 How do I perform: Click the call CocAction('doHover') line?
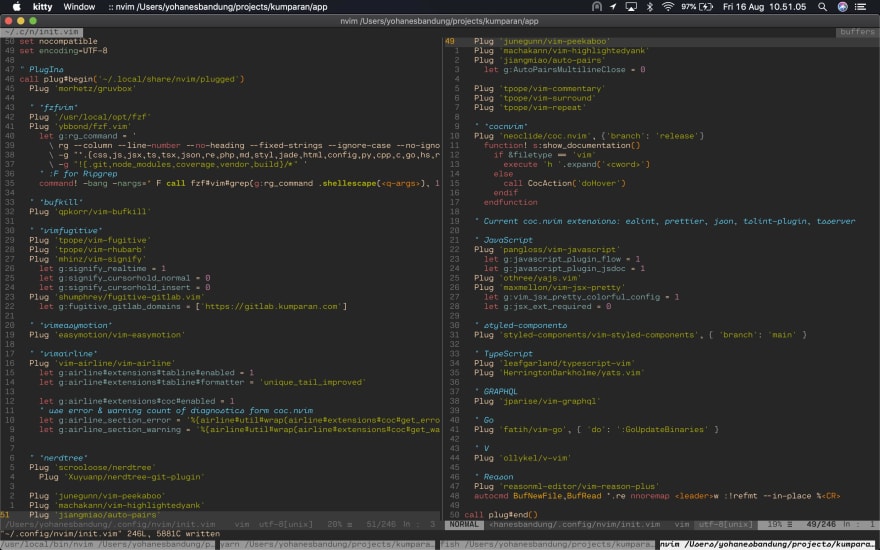(x=564, y=184)
